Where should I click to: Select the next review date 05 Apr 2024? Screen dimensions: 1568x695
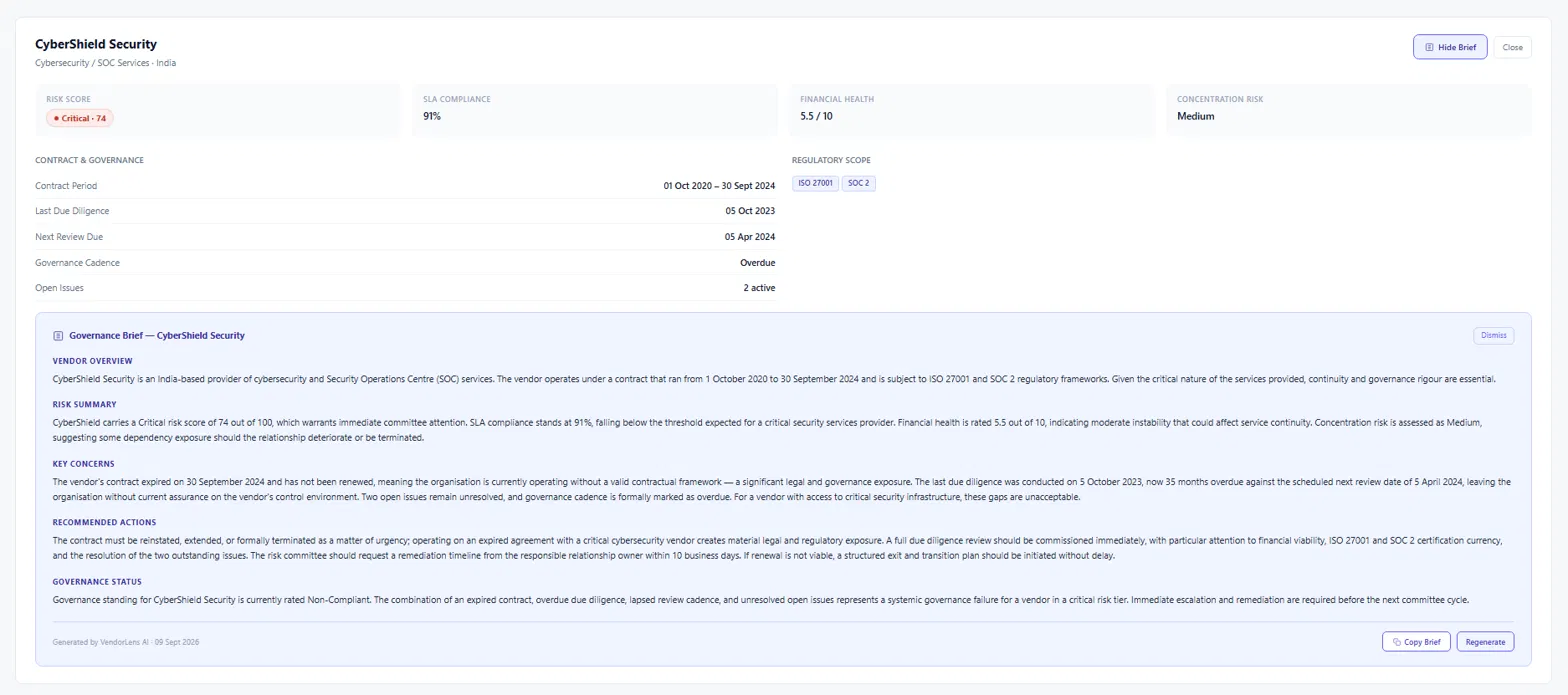click(750, 237)
